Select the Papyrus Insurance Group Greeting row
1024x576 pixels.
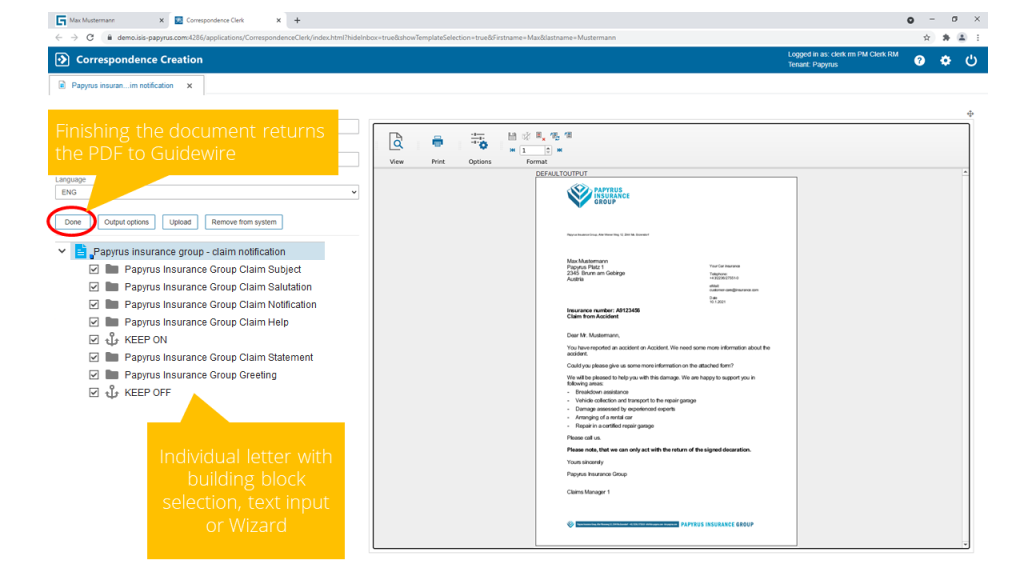click(x=200, y=375)
